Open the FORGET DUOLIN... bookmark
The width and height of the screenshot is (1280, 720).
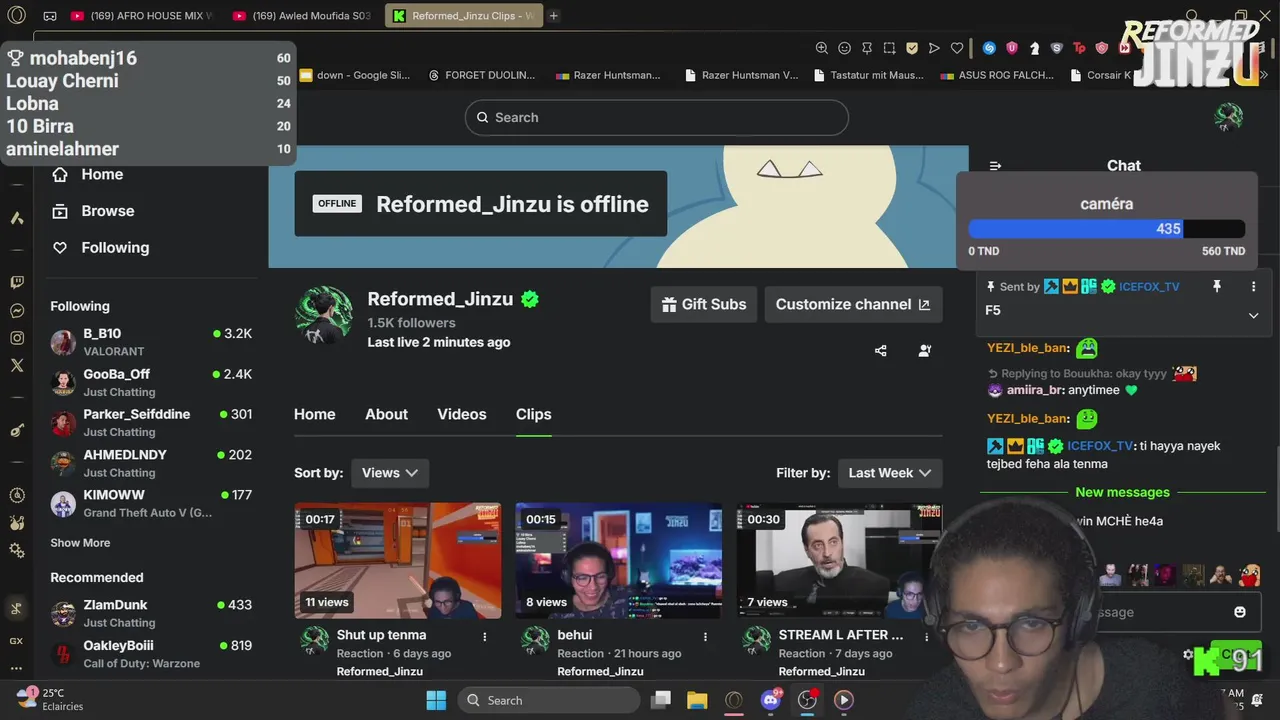[482, 75]
